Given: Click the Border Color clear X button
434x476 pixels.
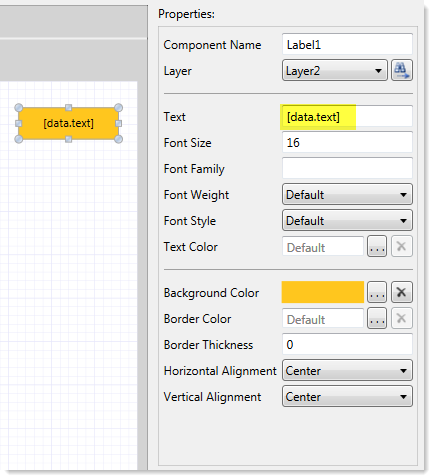Looking at the screenshot, I should coord(402,318).
